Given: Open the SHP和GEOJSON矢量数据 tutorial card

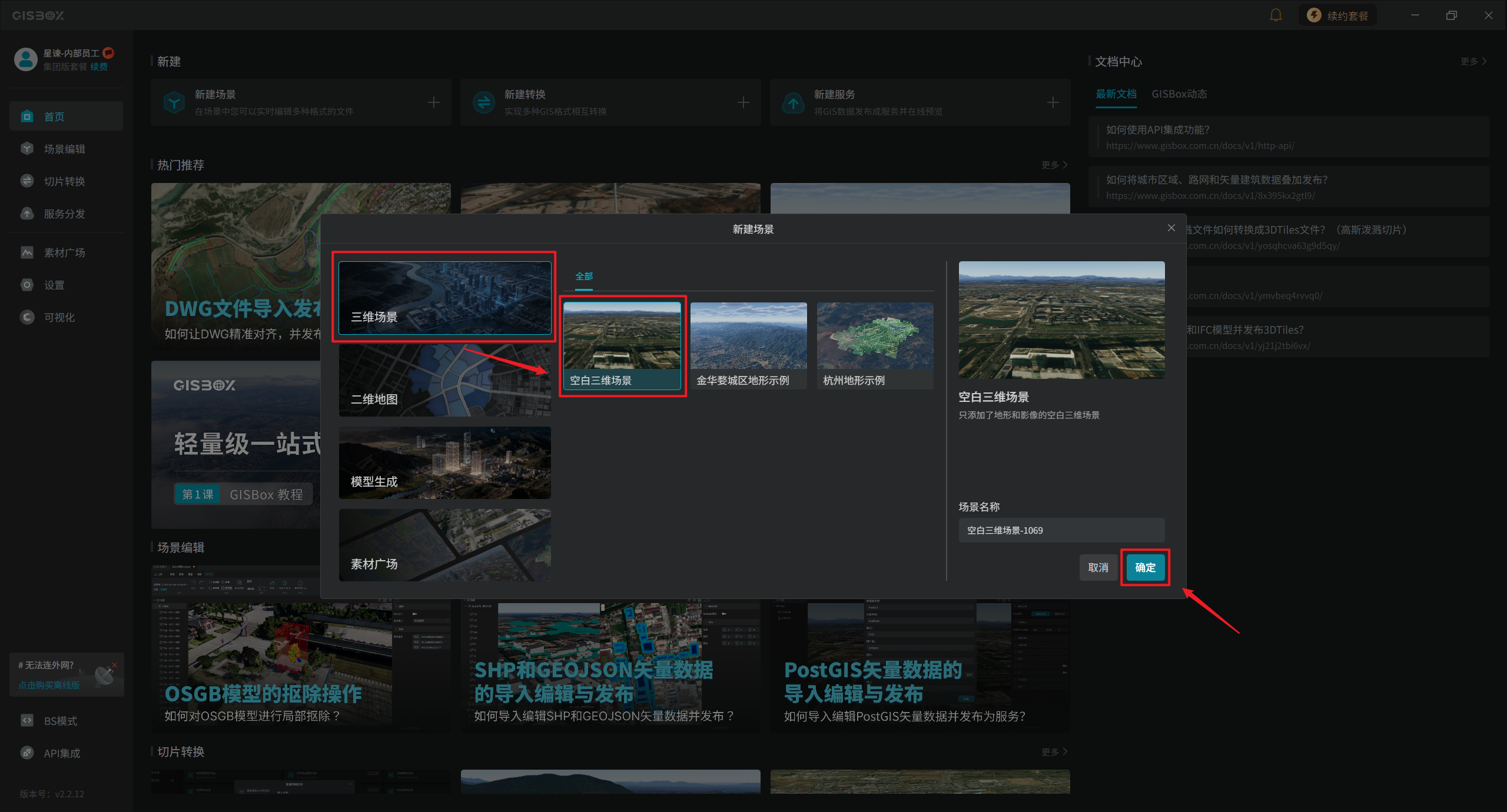Looking at the screenshot, I should pyautogui.click(x=610, y=666).
